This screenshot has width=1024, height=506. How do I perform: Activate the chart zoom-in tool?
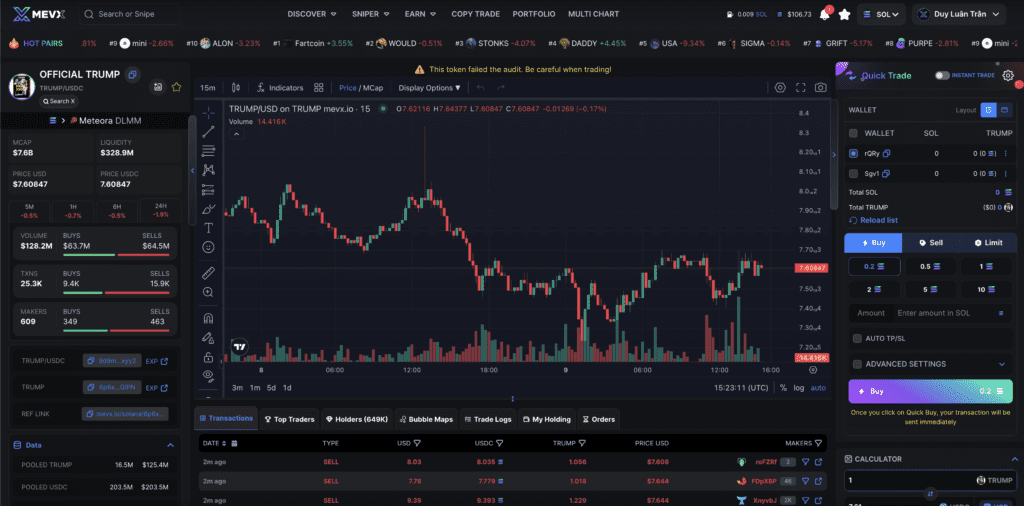(208, 292)
